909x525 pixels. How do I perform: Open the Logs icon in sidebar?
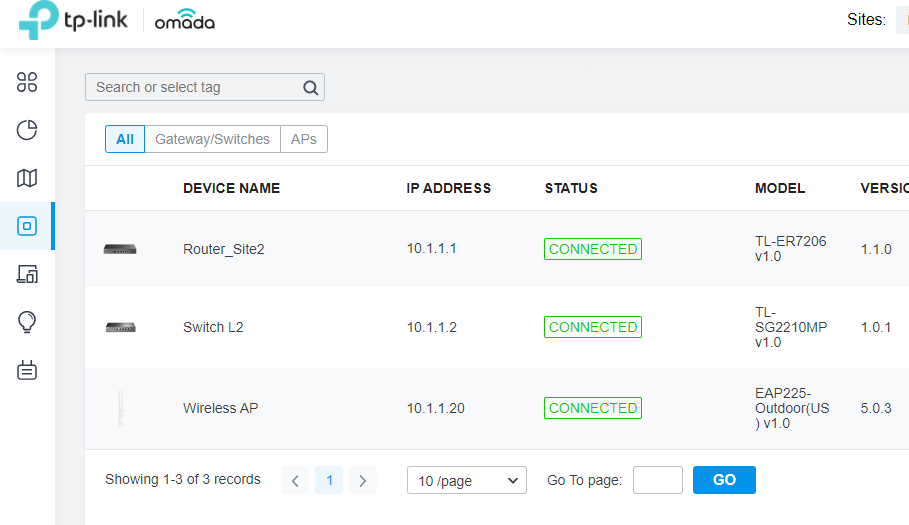(x=27, y=370)
